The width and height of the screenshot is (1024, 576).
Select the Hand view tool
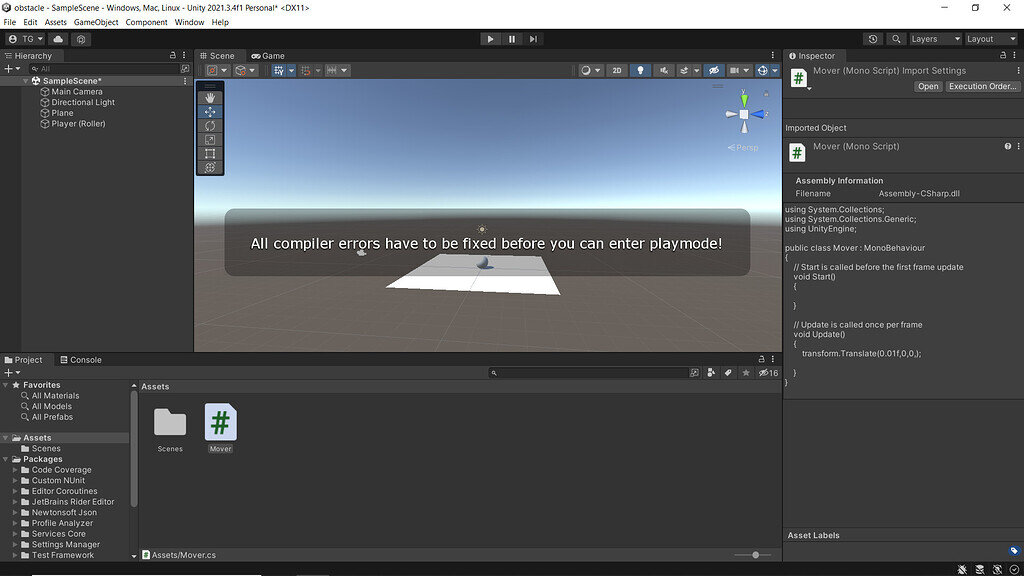click(210, 98)
